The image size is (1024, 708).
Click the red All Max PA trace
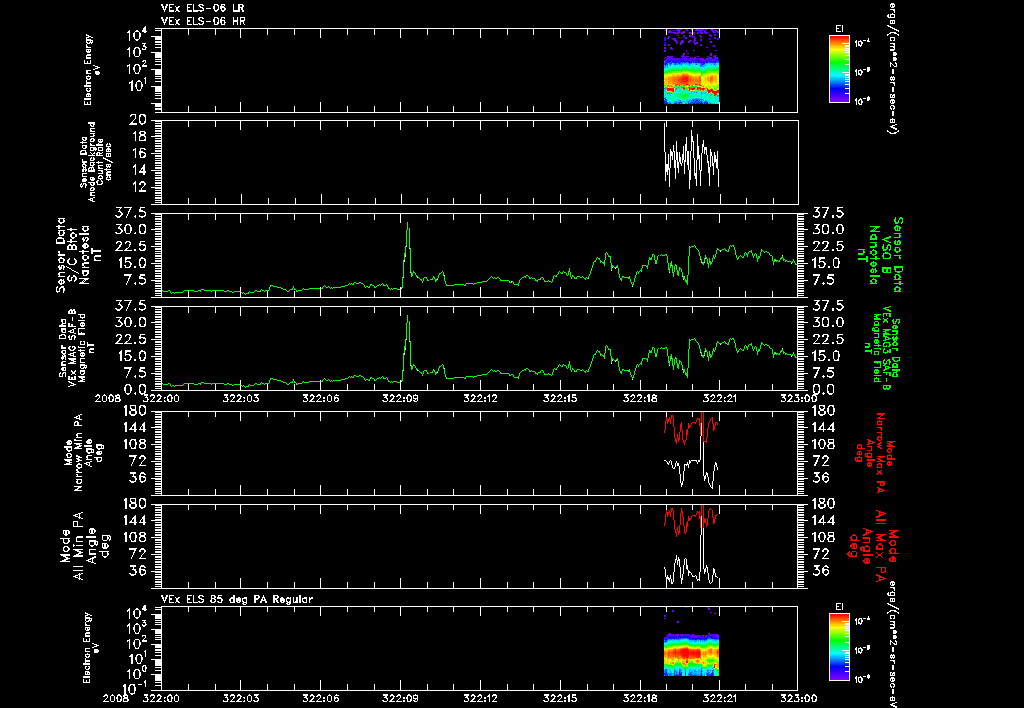(691, 520)
